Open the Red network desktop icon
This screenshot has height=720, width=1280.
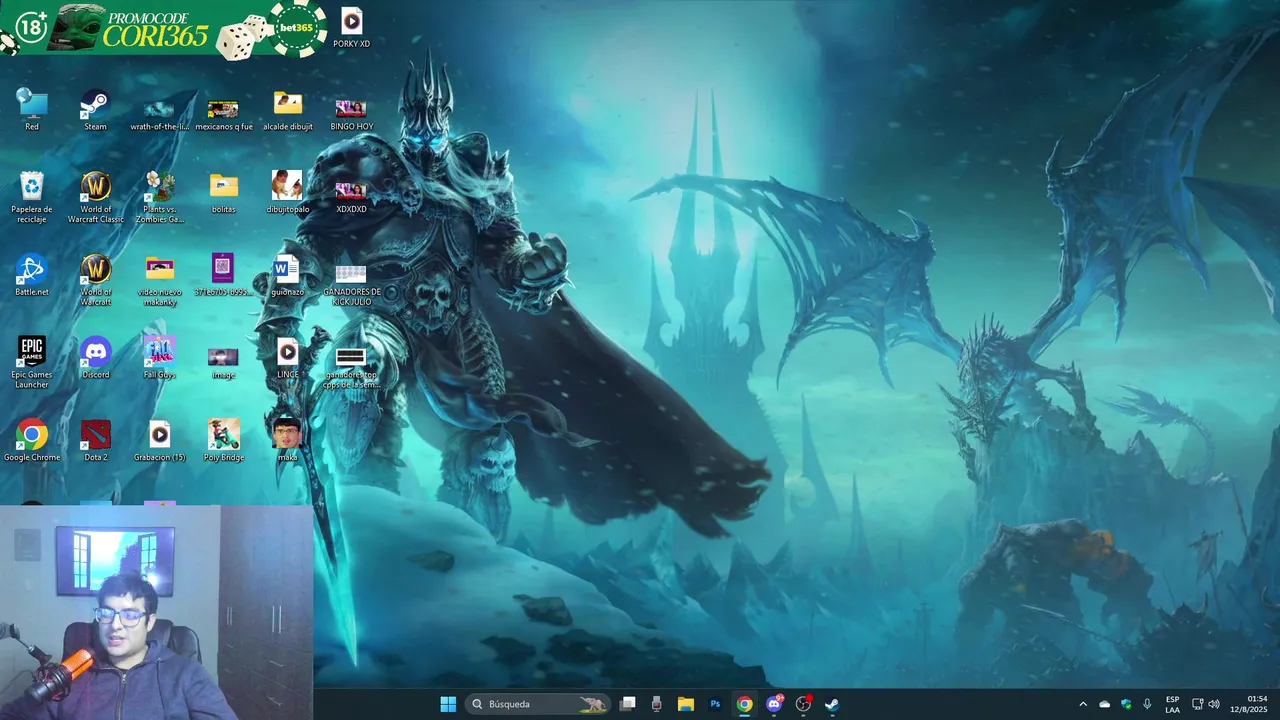32,109
